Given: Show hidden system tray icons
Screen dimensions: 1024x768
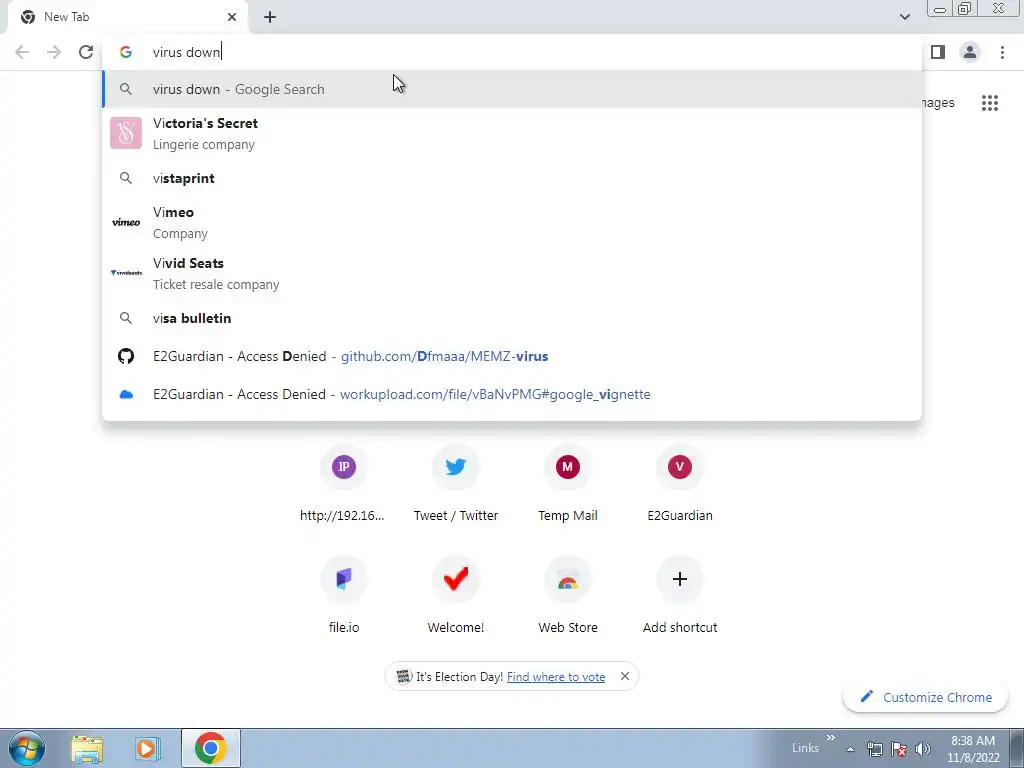Looking at the screenshot, I should (850, 750).
